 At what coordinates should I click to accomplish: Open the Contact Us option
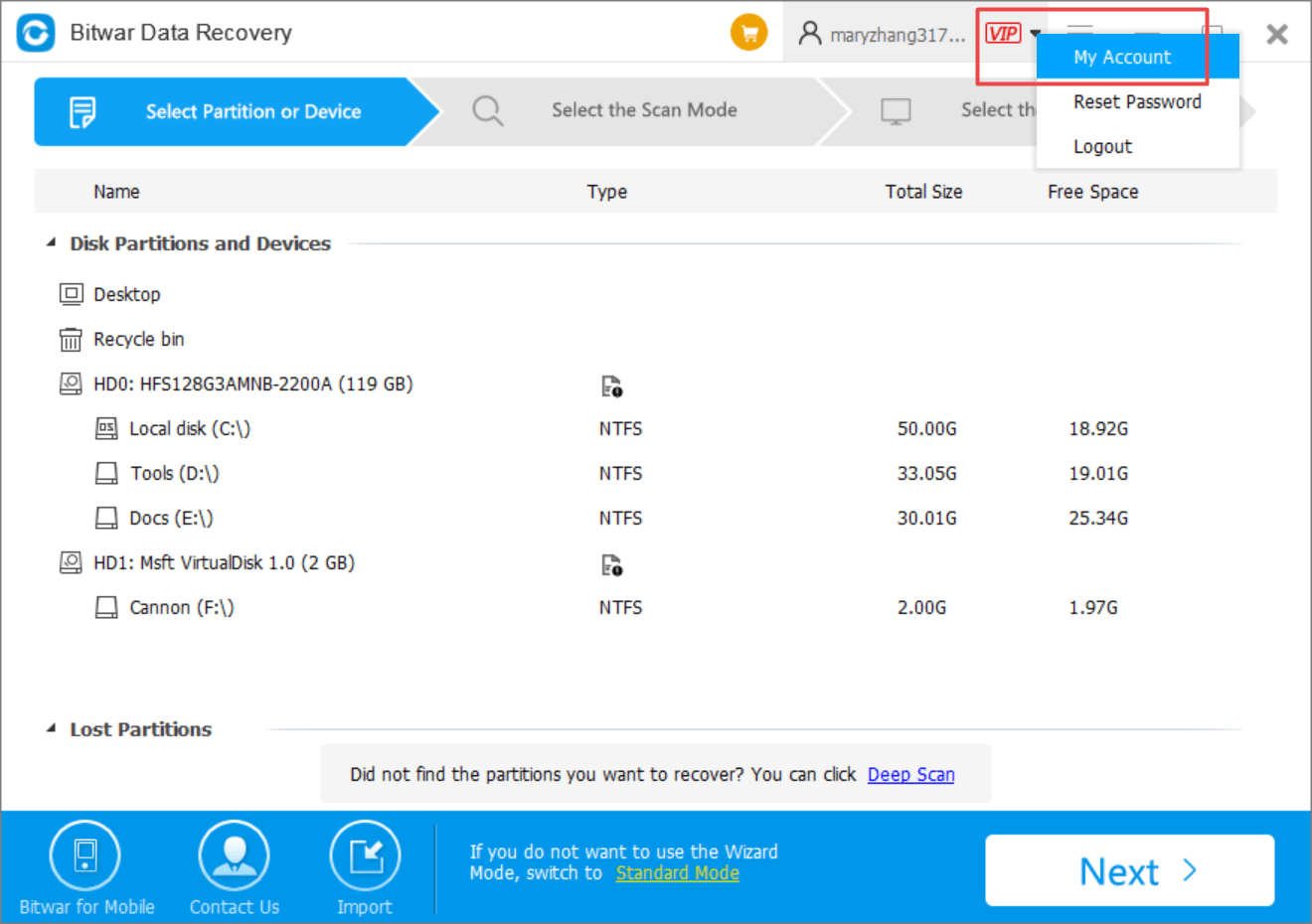click(x=235, y=868)
